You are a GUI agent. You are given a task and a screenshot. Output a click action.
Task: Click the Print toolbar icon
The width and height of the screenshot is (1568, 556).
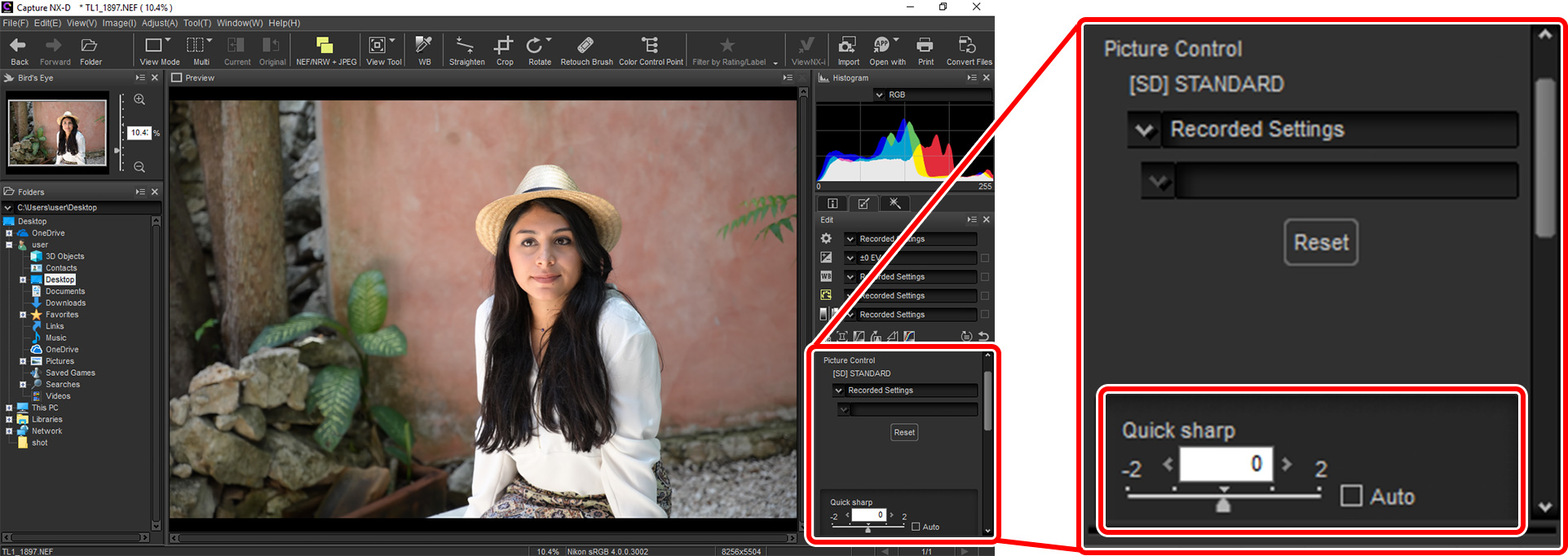click(x=925, y=50)
